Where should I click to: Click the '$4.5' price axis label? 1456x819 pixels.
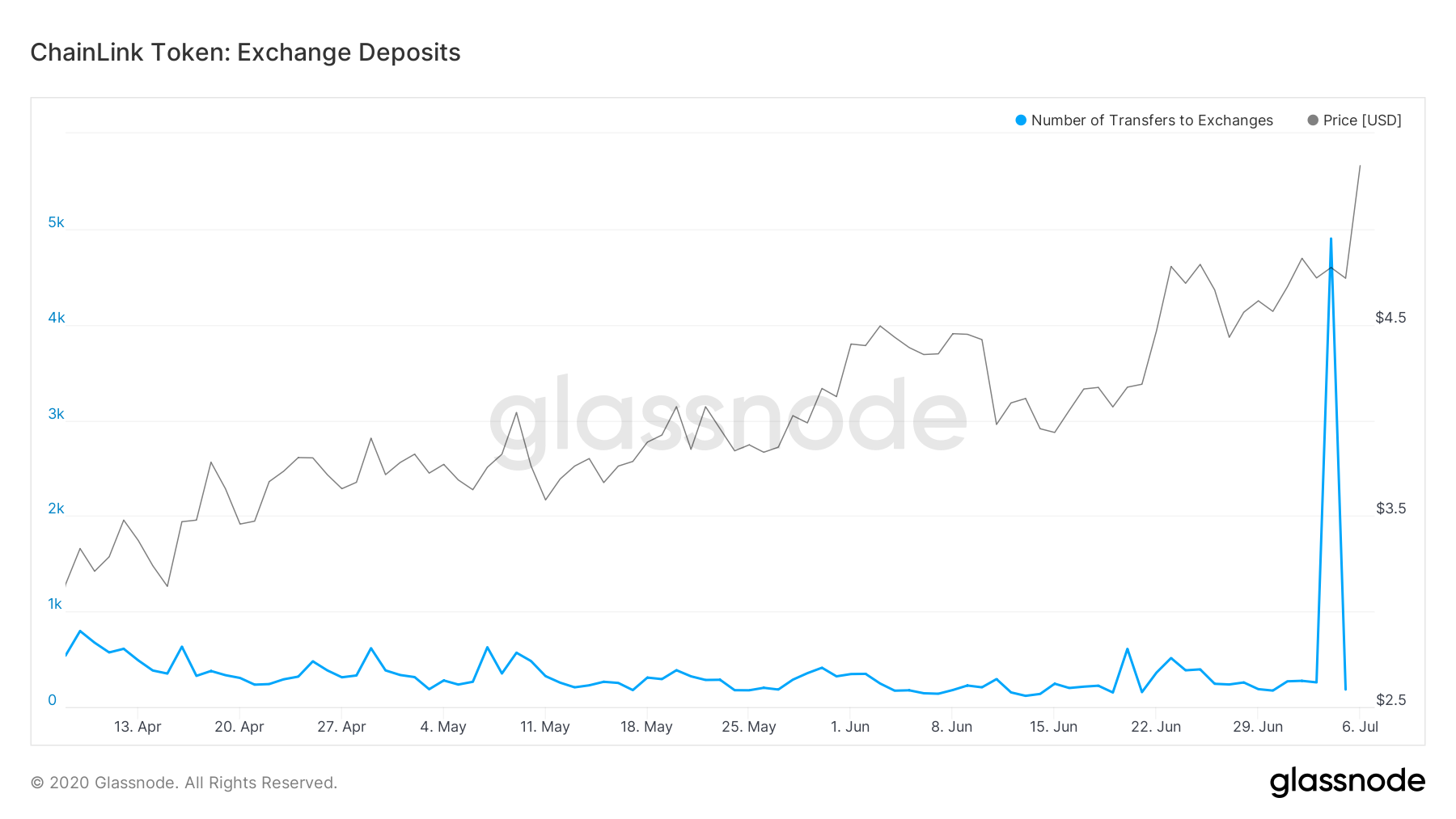pos(1390,318)
